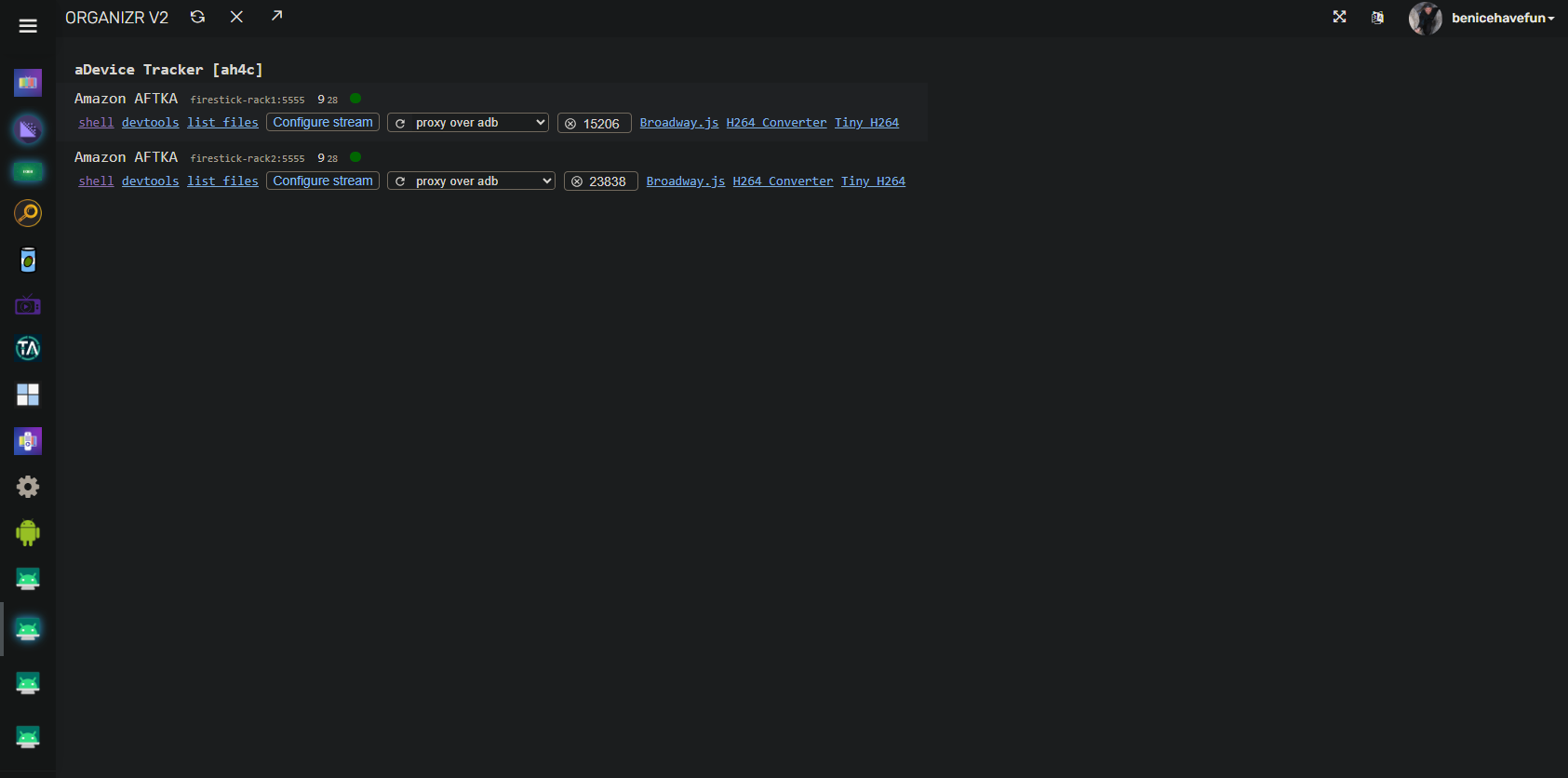Toggle fullscreen with the expand icon

point(1339,17)
